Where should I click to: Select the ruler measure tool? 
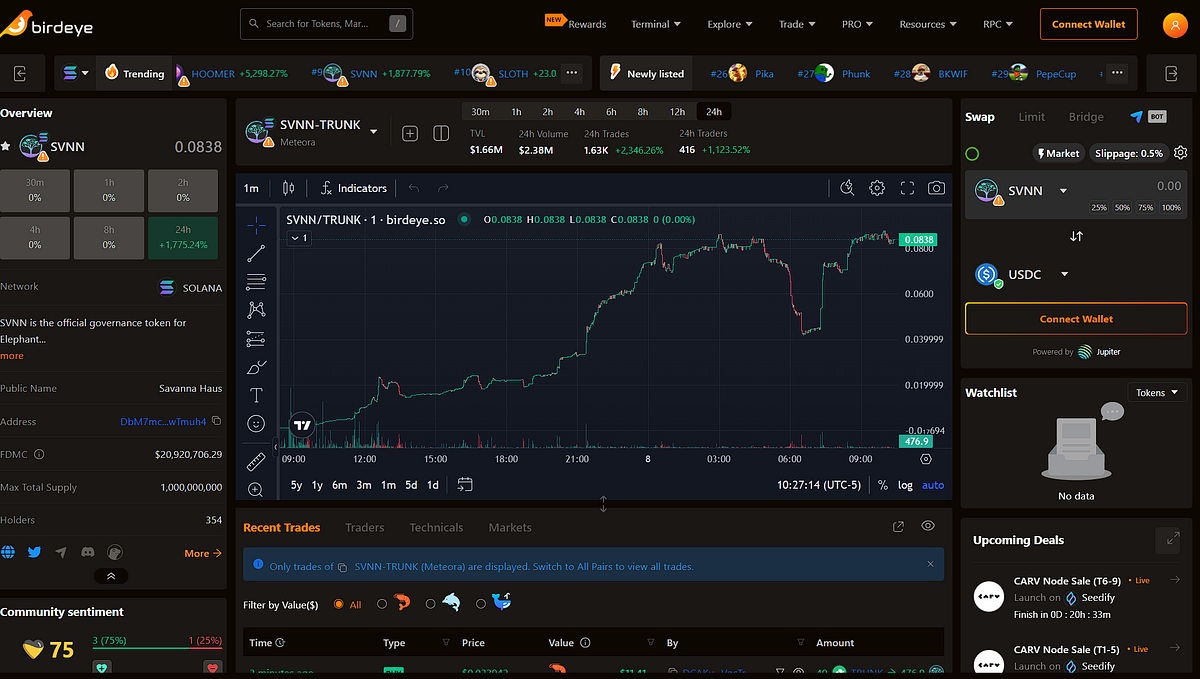coord(256,461)
